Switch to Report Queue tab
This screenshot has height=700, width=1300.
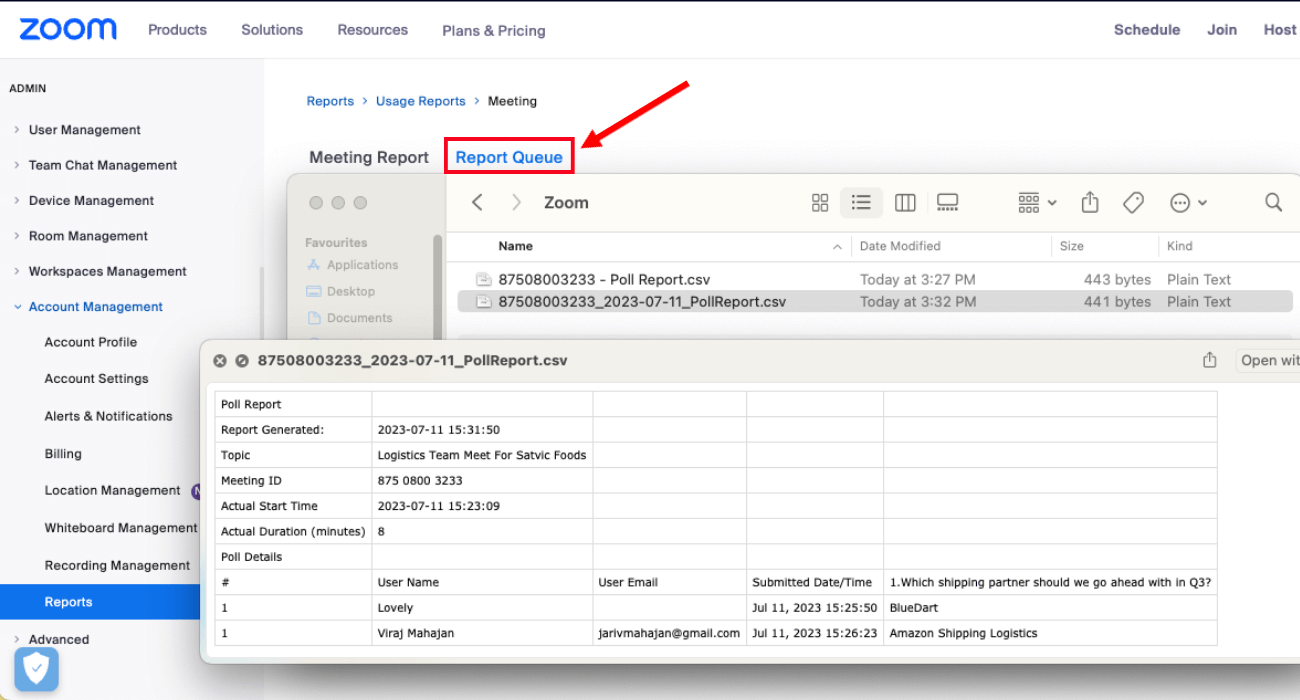click(509, 157)
